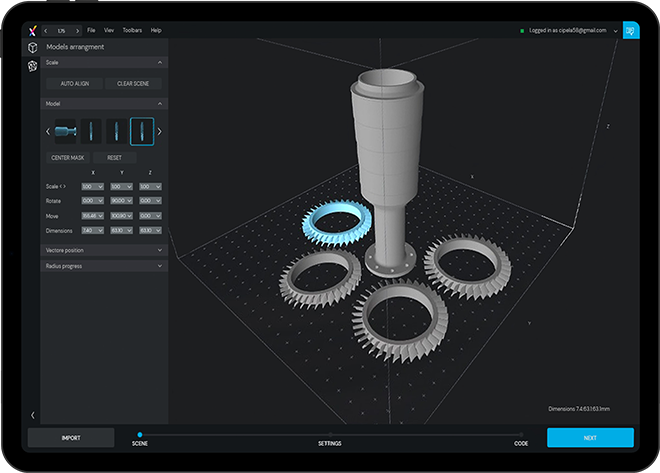Viewport: 660px width, 473px height.
Task: Expand the Vectore position section
Action: tap(160, 250)
